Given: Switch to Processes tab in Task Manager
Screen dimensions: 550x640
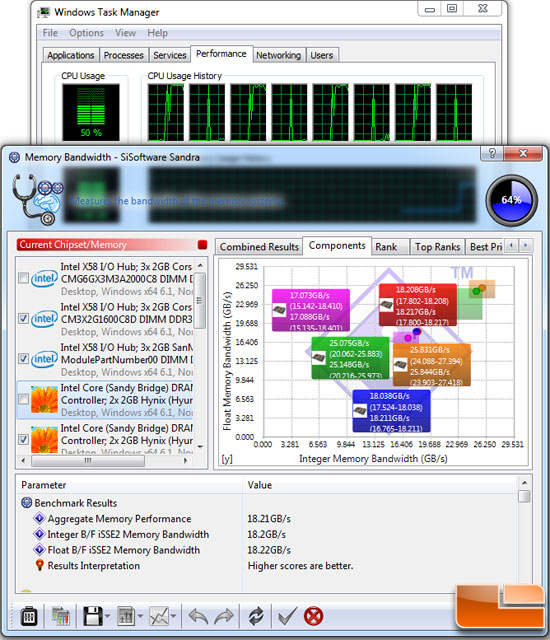Looking at the screenshot, I should pos(123,55).
